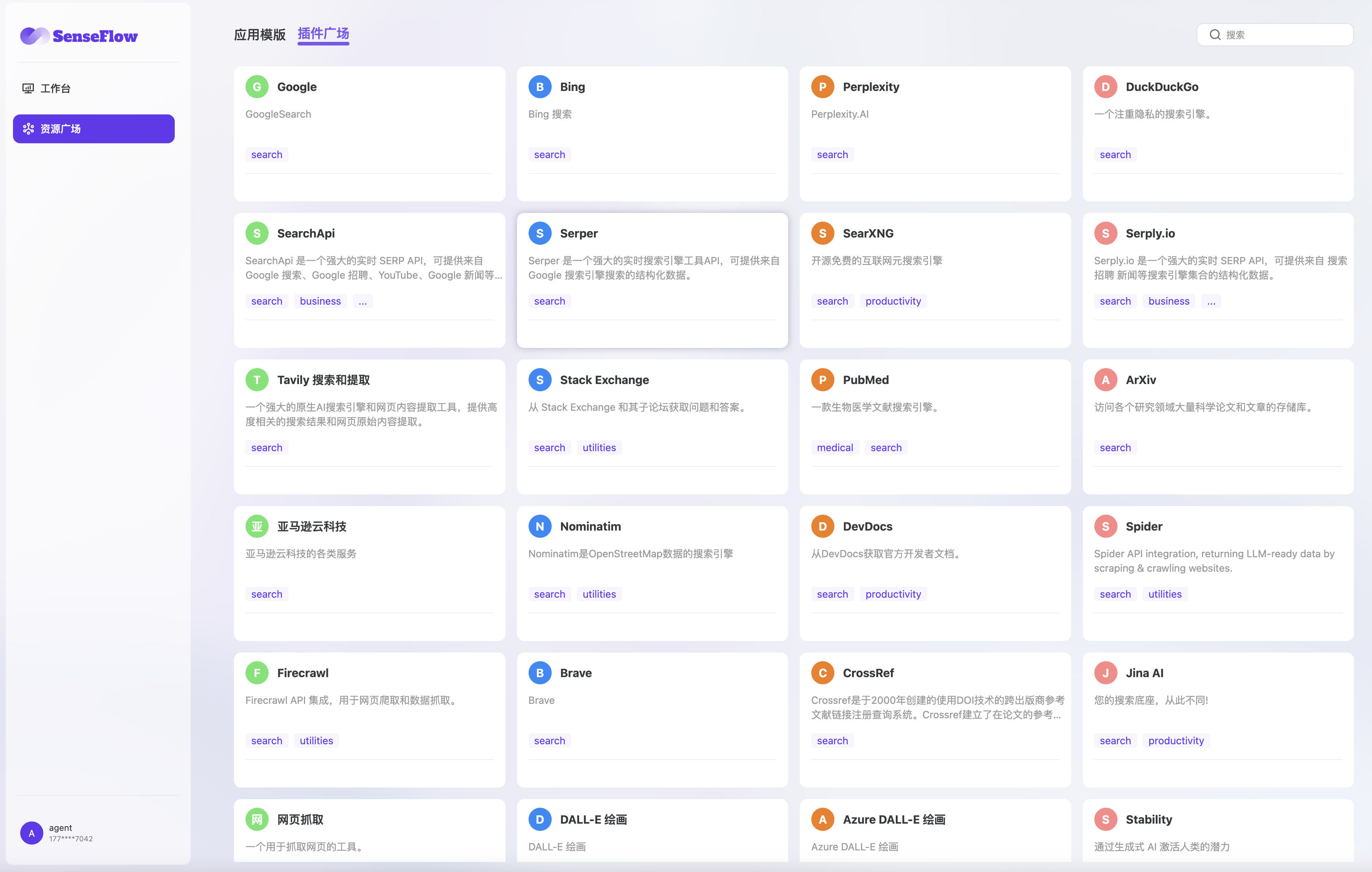The height and width of the screenshot is (872, 1372).
Task: Expand the ... tags on Serply.io card
Action: [1211, 301]
